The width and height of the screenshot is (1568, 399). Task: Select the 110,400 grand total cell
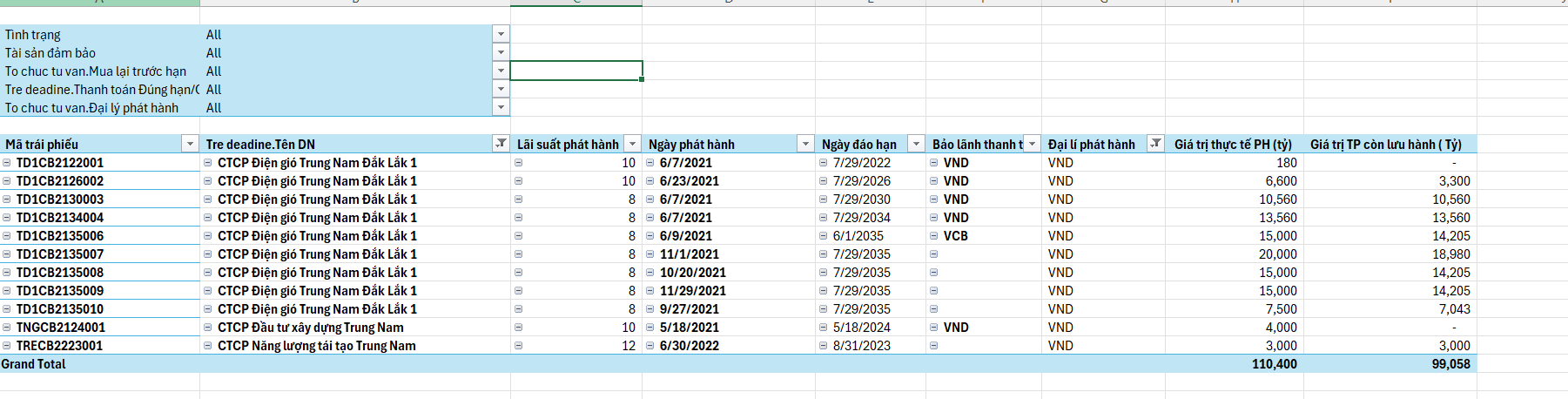click(1234, 364)
